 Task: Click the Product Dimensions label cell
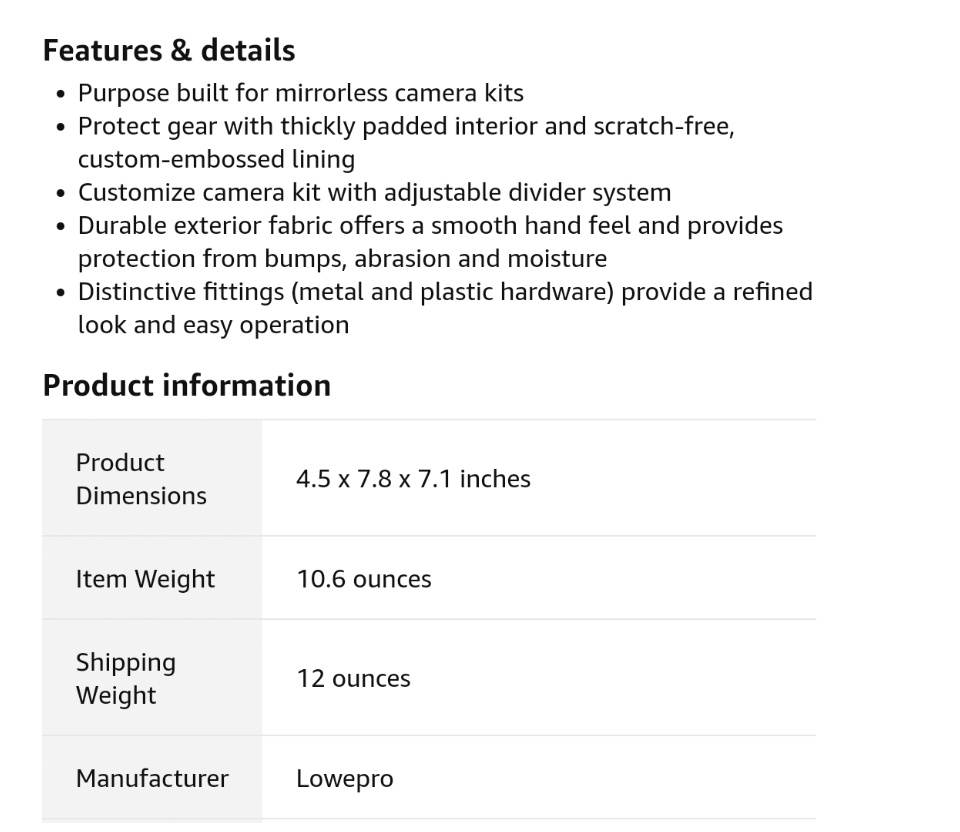[x=141, y=479]
